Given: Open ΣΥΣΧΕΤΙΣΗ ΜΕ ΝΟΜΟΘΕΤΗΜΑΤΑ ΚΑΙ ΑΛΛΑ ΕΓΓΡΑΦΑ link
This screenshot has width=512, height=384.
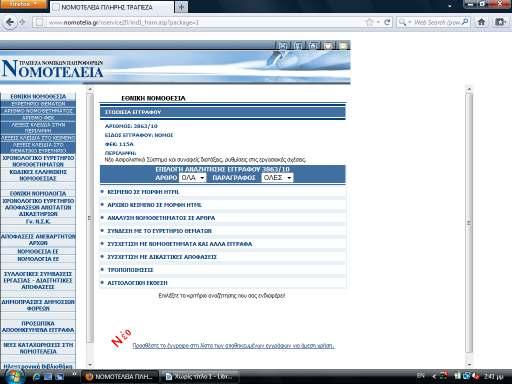Looking at the screenshot, I should tap(180, 244).
